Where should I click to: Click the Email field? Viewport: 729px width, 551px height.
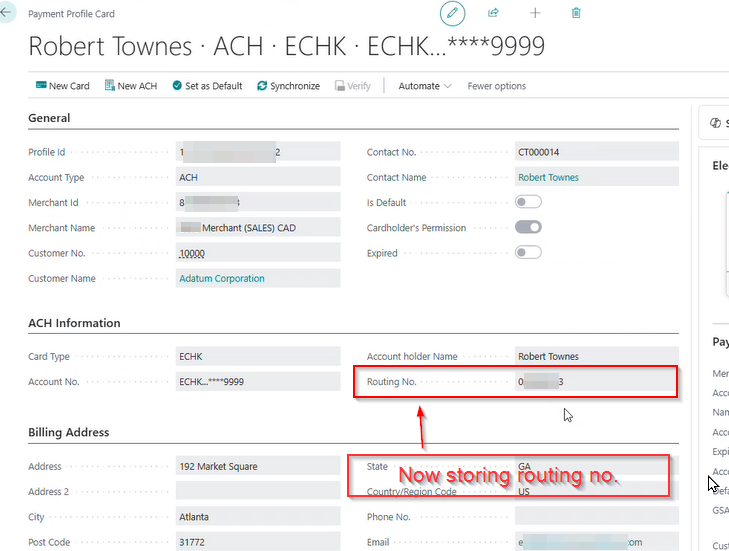point(596,542)
